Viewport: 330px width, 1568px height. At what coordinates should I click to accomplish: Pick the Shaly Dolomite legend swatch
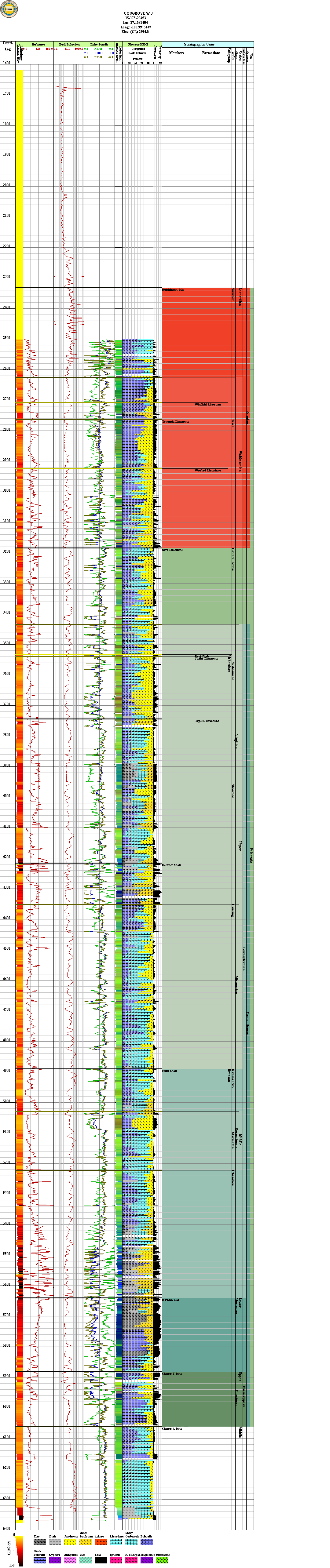[40, 1561]
